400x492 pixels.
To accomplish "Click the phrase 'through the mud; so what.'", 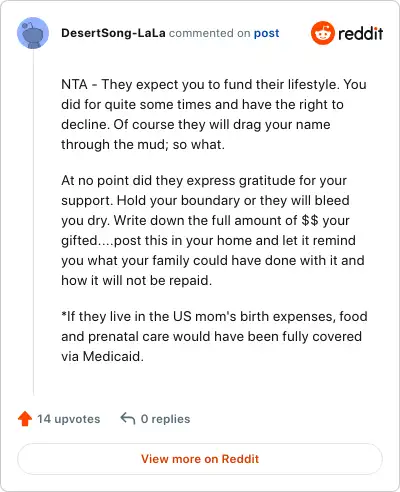I will coord(143,144).
